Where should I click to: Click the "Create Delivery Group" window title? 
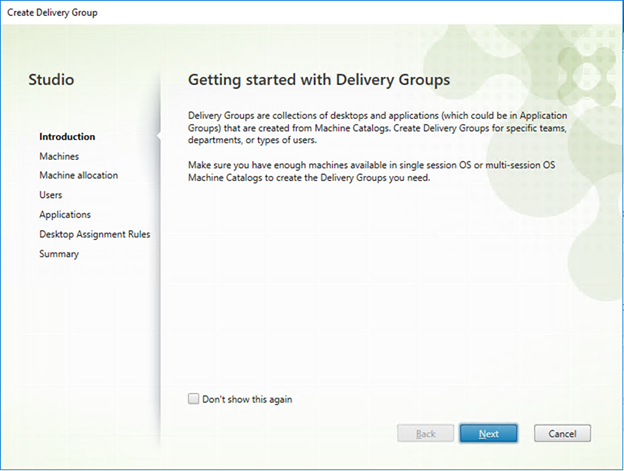point(52,12)
